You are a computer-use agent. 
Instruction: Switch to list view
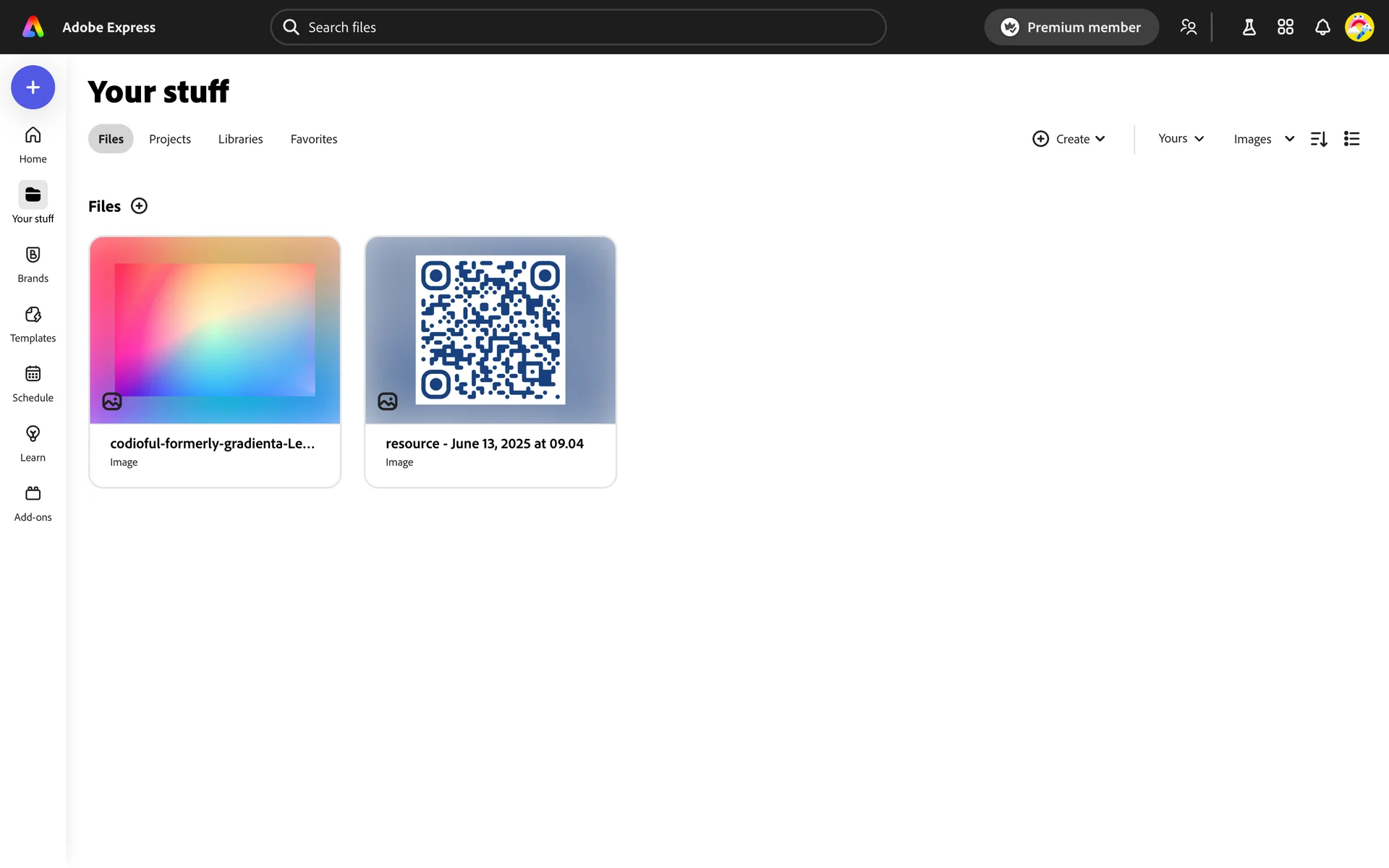coord(1351,139)
